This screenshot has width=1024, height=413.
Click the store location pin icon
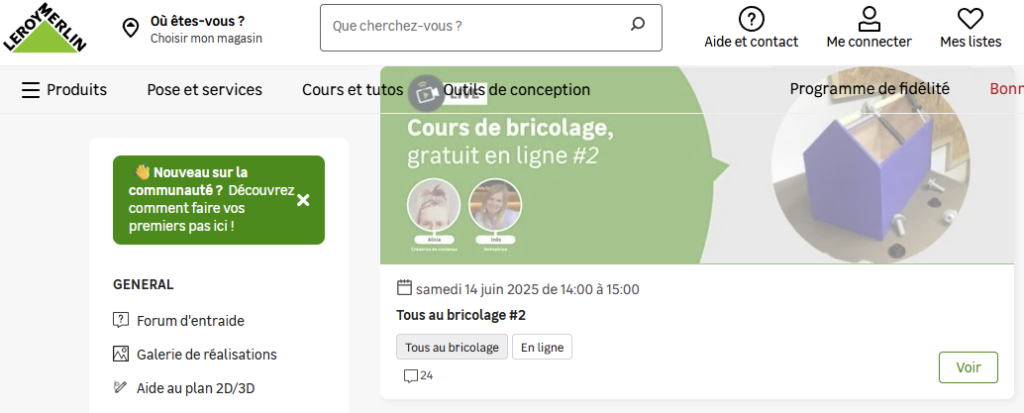click(130, 27)
